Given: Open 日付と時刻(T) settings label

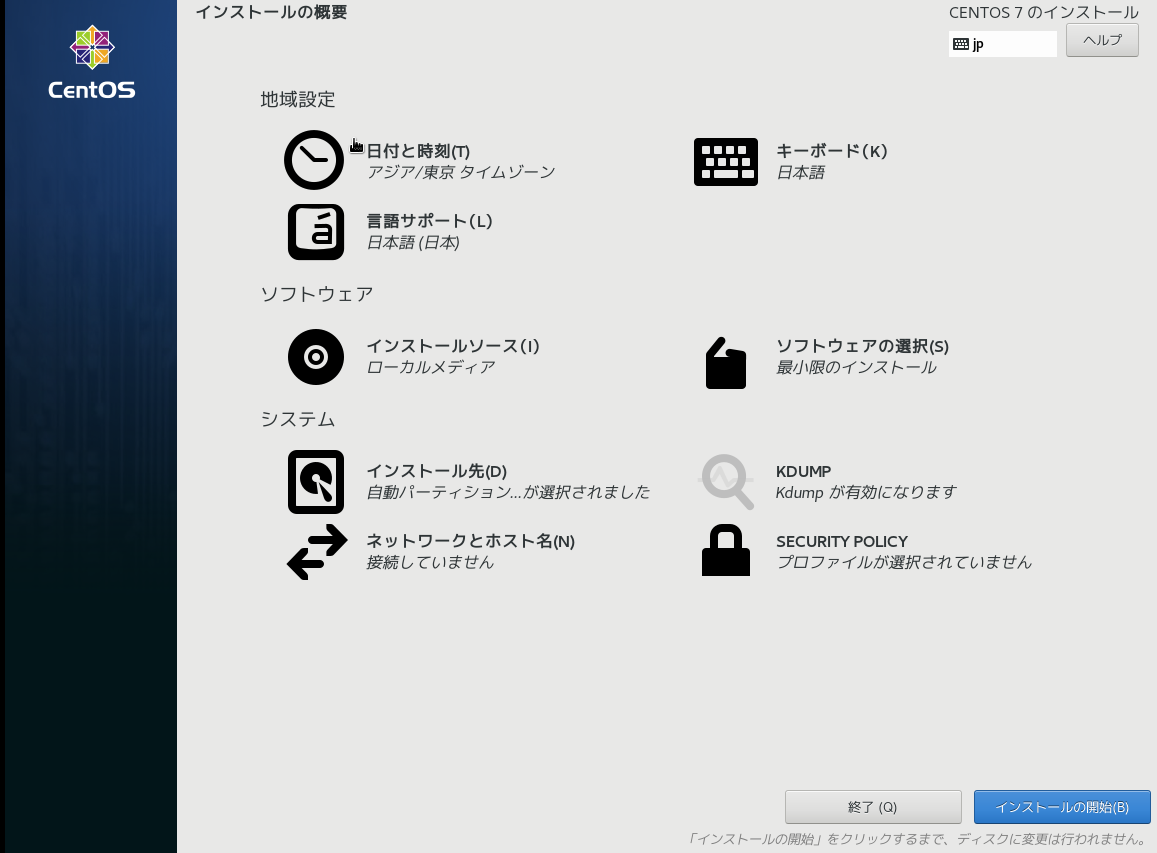Looking at the screenshot, I should 418,151.
